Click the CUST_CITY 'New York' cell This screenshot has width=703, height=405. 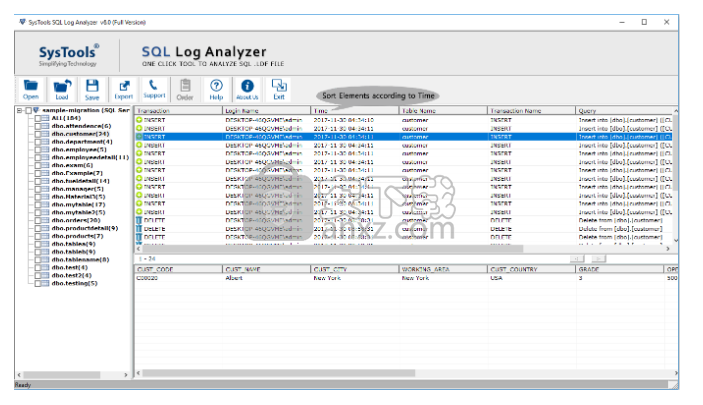(327, 278)
